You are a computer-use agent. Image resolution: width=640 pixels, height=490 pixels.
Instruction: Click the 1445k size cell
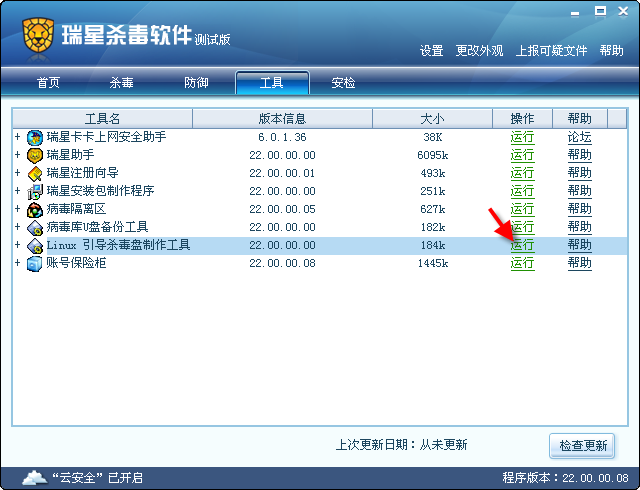coord(433,263)
